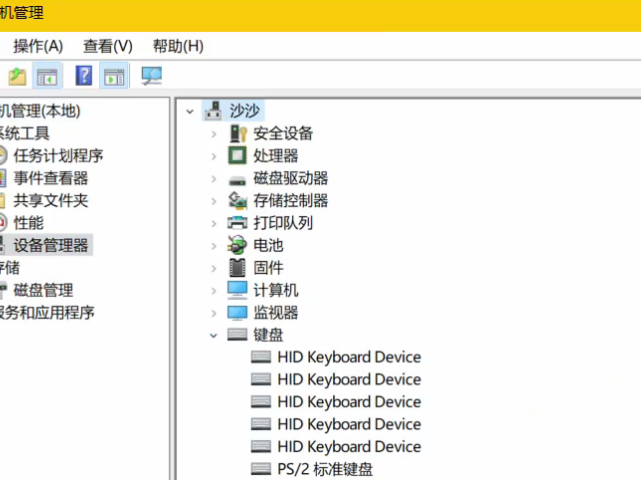Select 磁盘管理 in the left pane

click(43, 290)
